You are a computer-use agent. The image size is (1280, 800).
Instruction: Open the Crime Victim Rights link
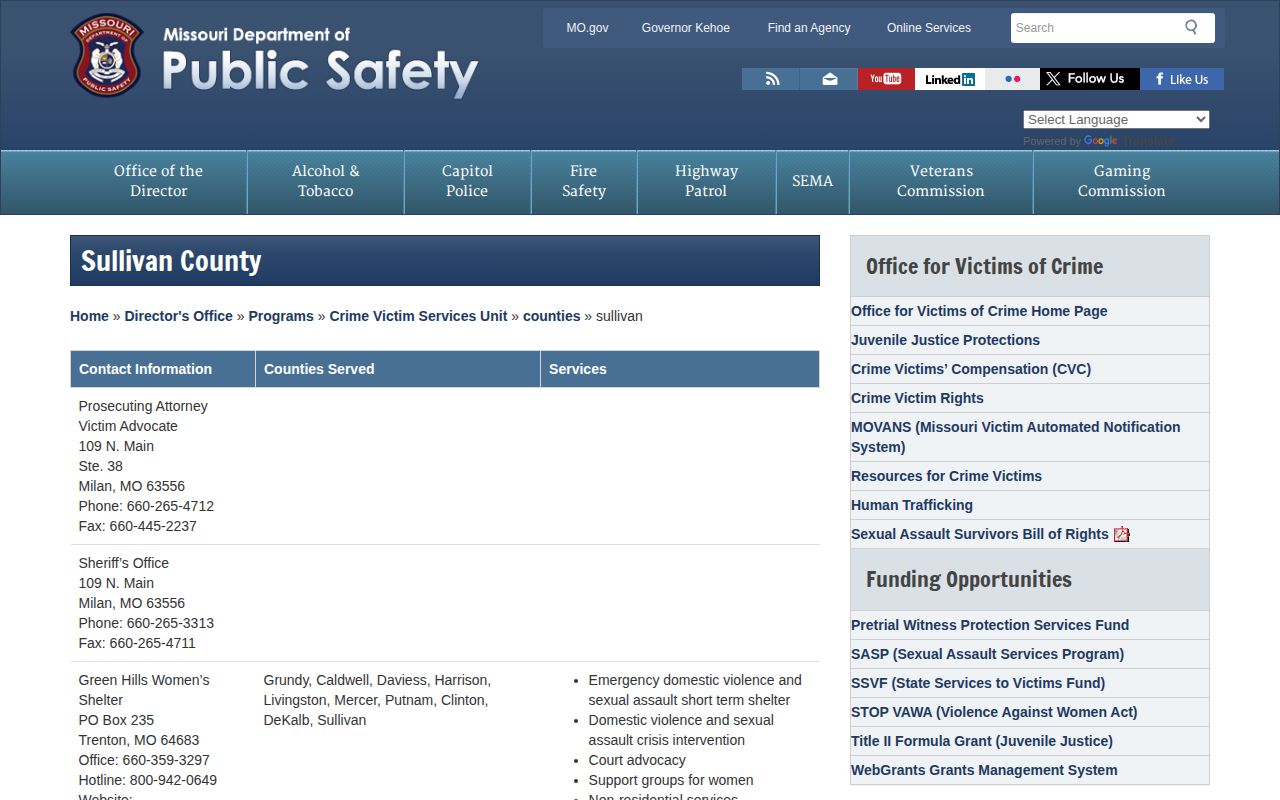(x=917, y=398)
